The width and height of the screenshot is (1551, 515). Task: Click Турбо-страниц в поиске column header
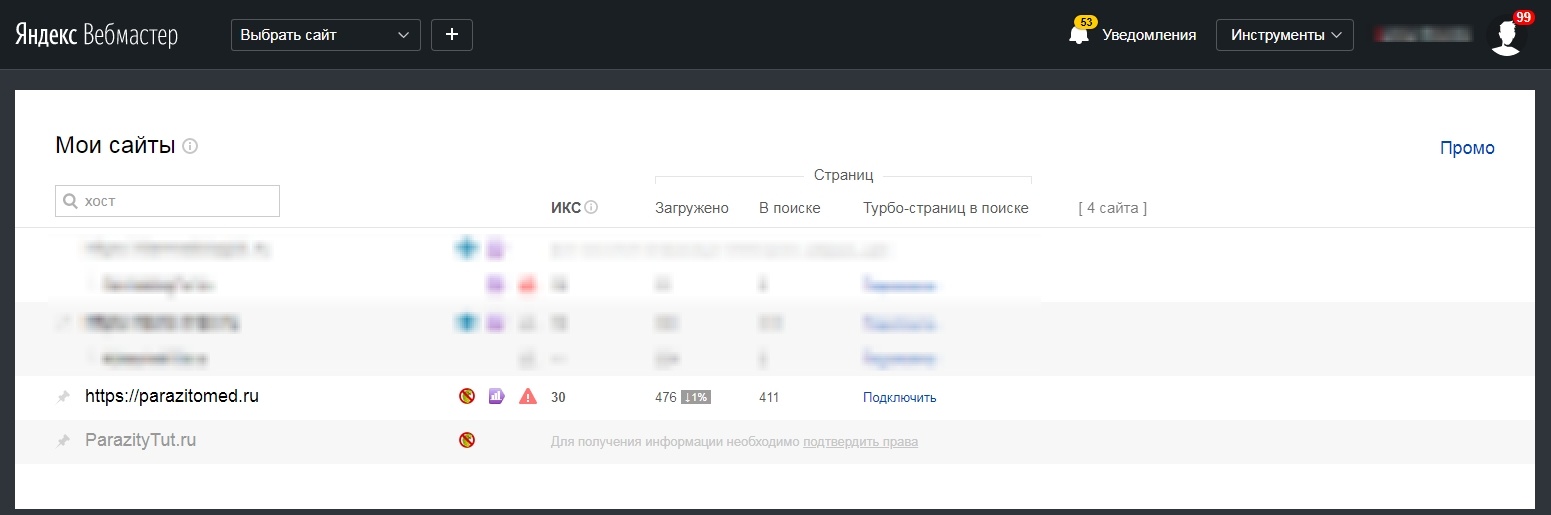pos(946,208)
